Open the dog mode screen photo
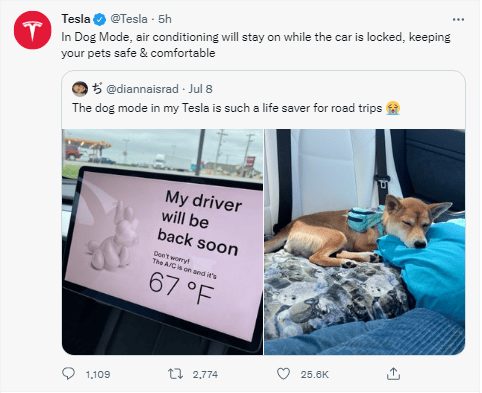 tap(163, 242)
